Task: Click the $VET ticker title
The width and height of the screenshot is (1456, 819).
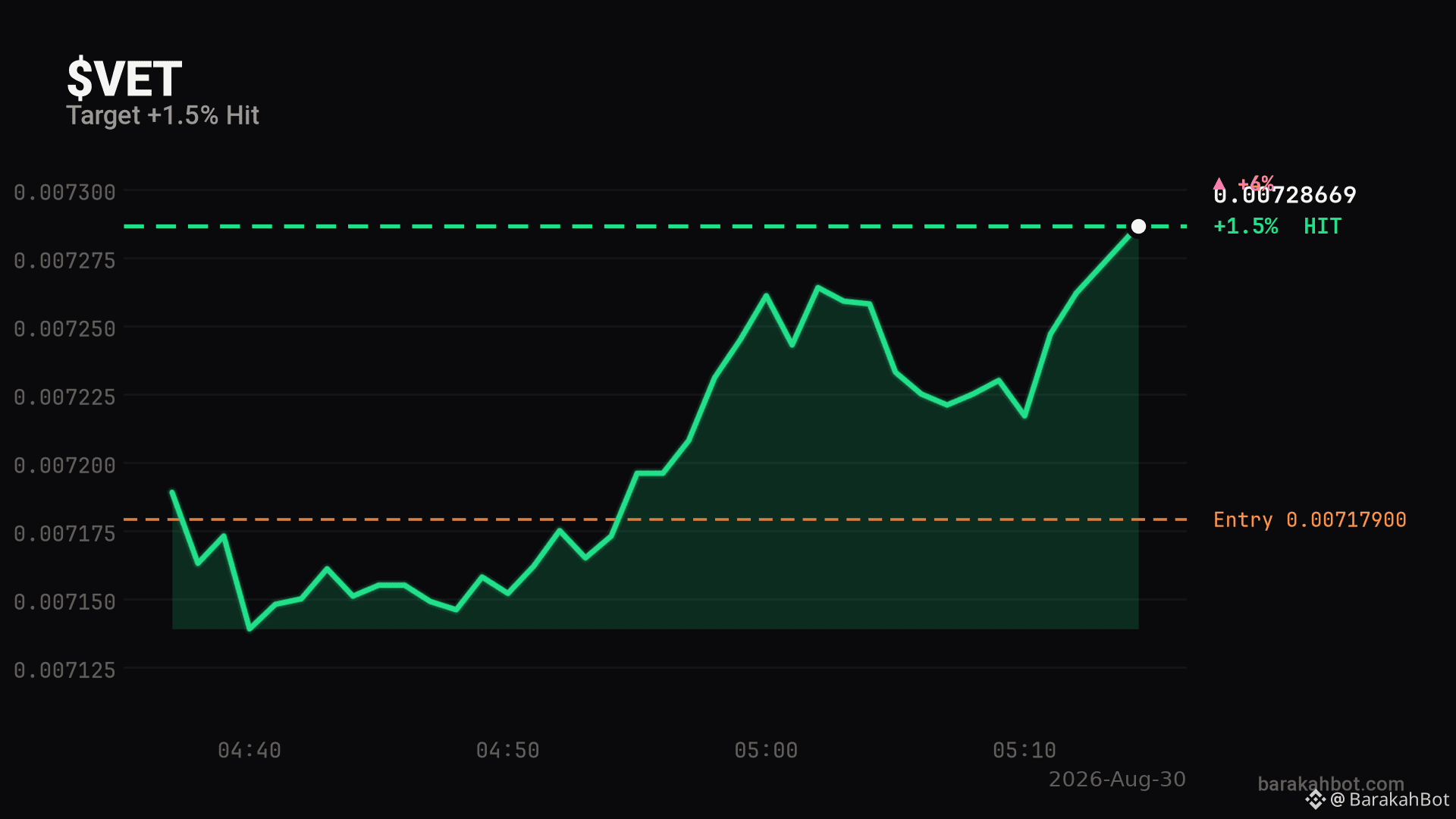Action: click(x=124, y=79)
